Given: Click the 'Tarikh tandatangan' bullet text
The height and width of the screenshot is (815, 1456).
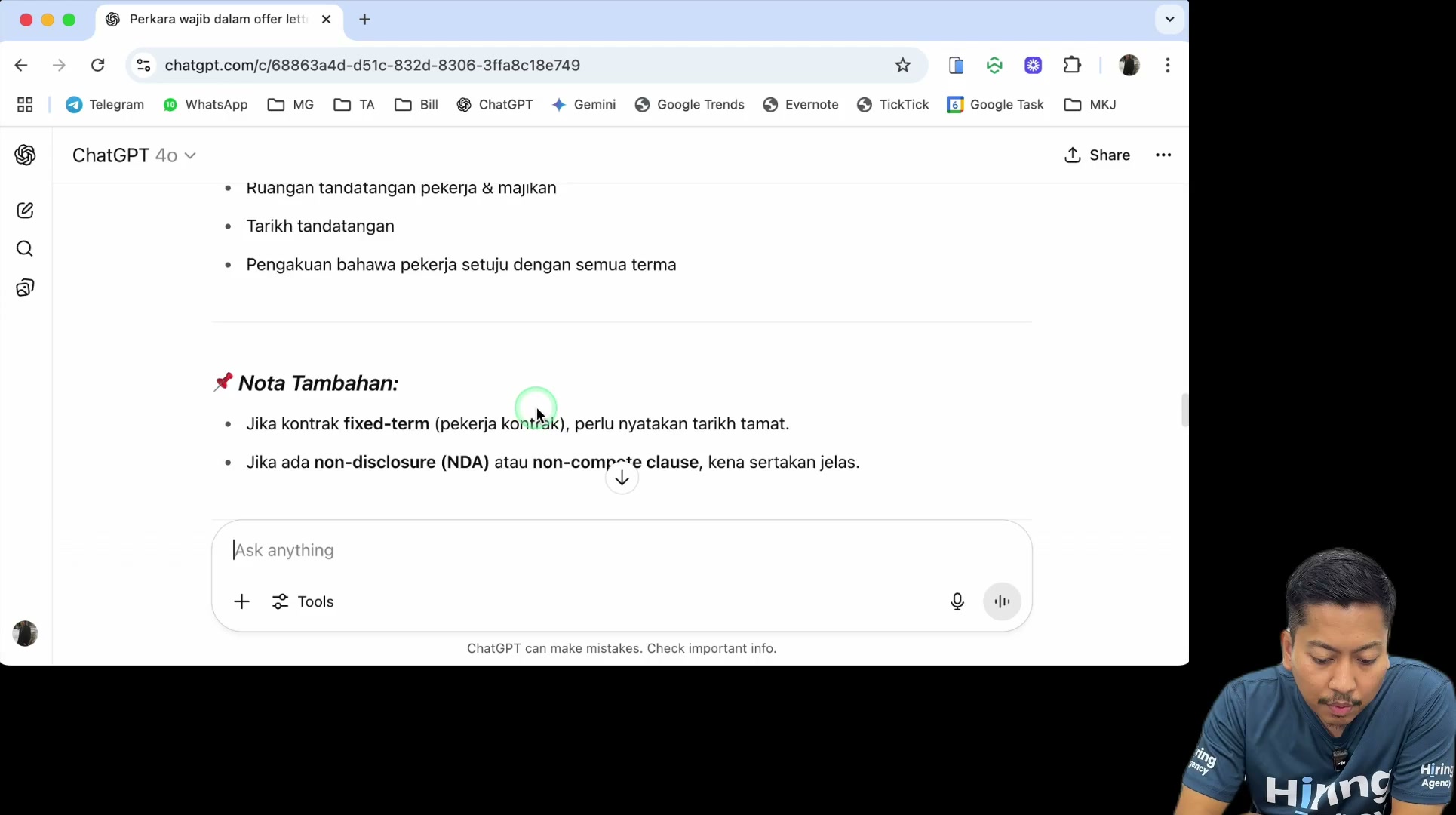Looking at the screenshot, I should click(320, 226).
